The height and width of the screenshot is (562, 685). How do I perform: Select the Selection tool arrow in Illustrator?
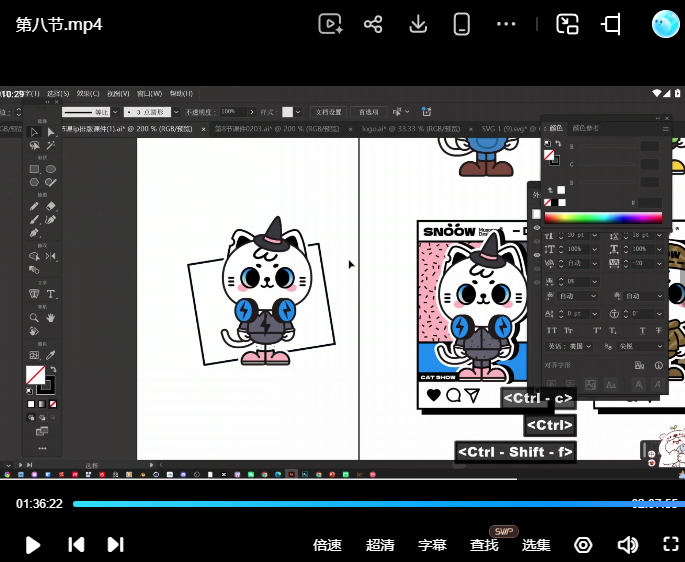[x=34, y=132]
